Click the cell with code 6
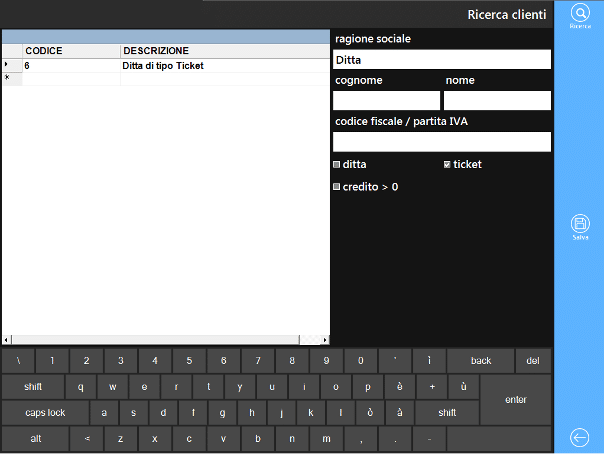604x454 pixels. click(72, 66)
